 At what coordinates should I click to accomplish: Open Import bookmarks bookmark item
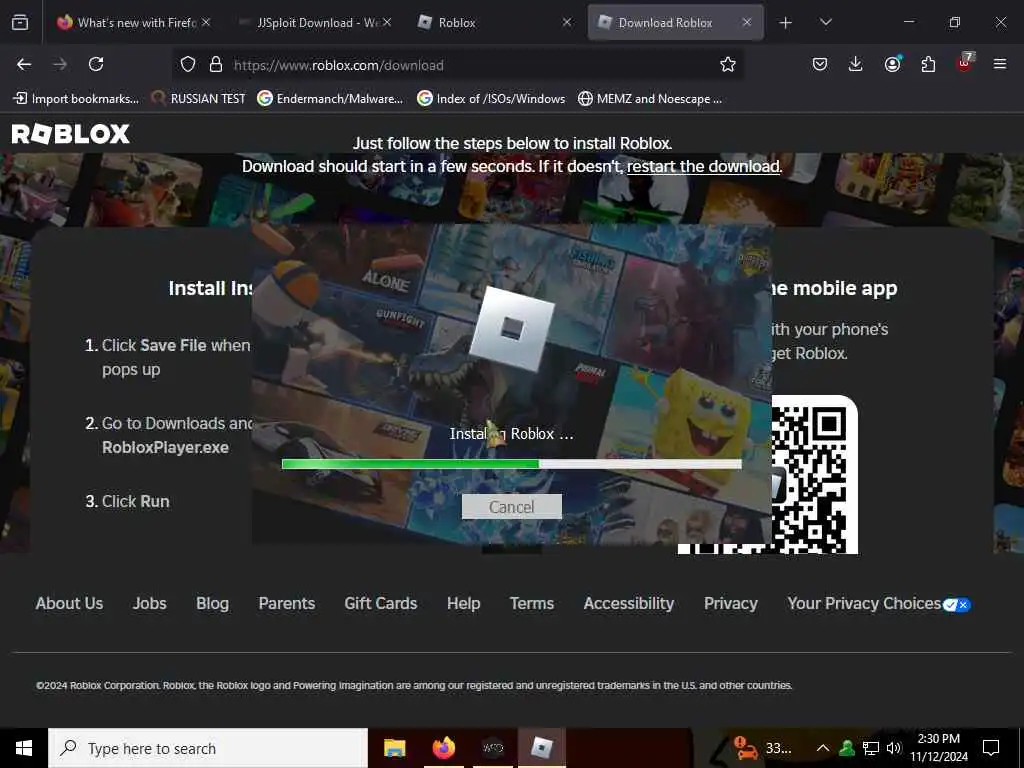point(76,99)
